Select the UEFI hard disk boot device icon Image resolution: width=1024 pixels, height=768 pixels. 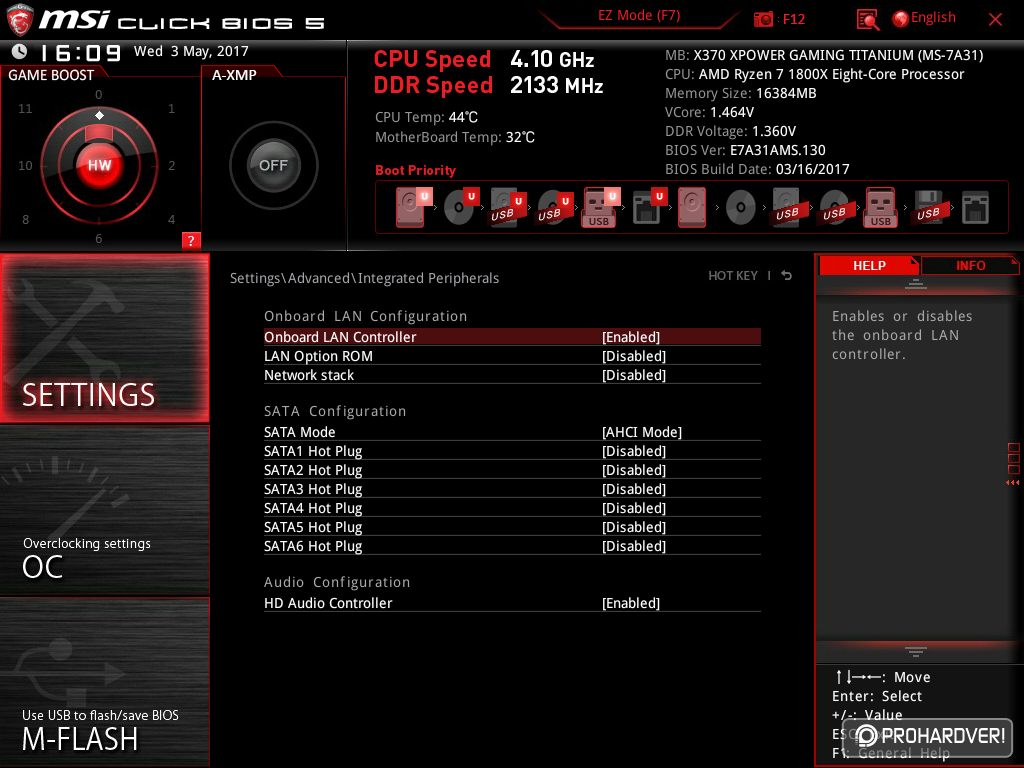(413, 207)
